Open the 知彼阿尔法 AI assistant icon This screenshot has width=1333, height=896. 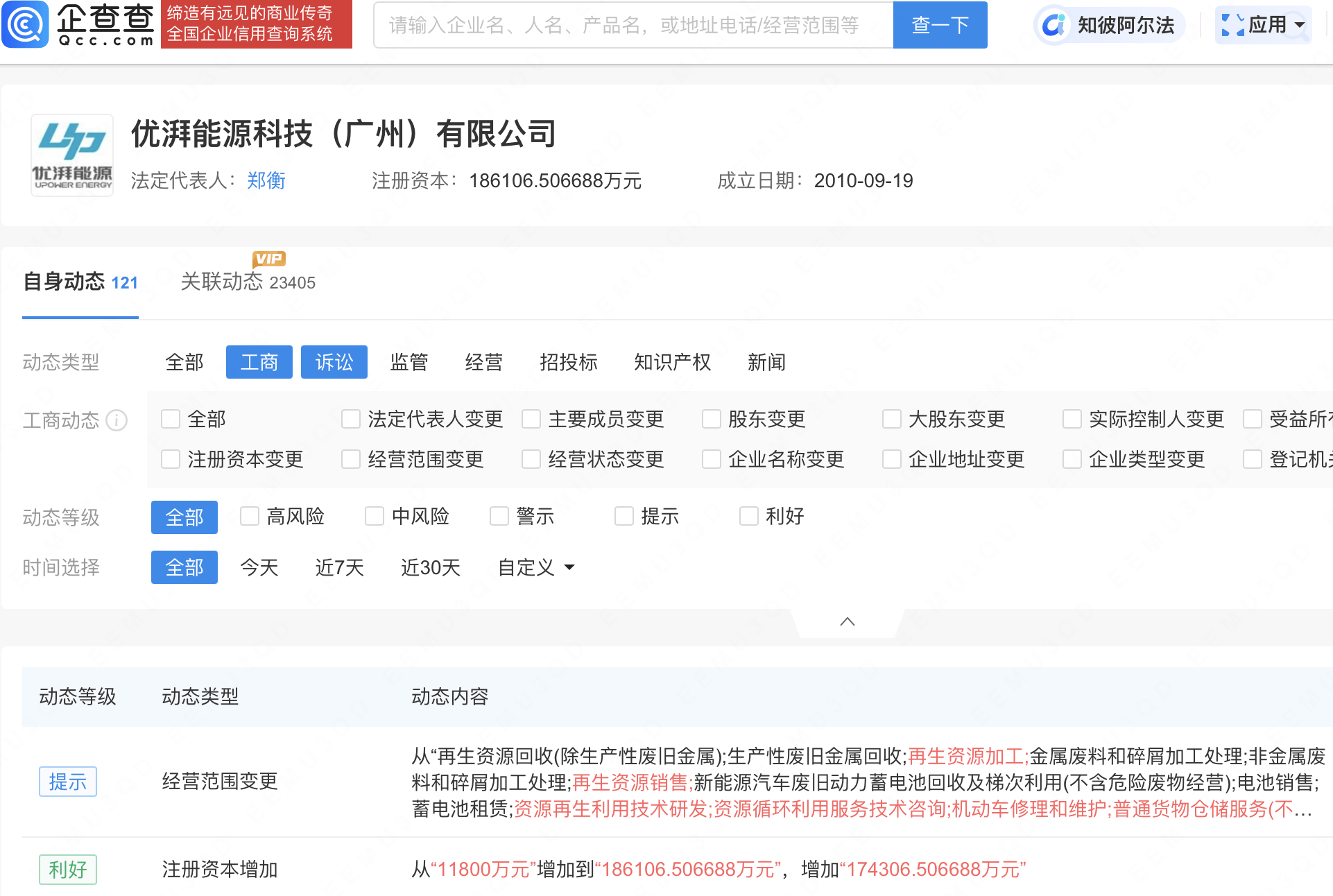(x=1053, y=26)
